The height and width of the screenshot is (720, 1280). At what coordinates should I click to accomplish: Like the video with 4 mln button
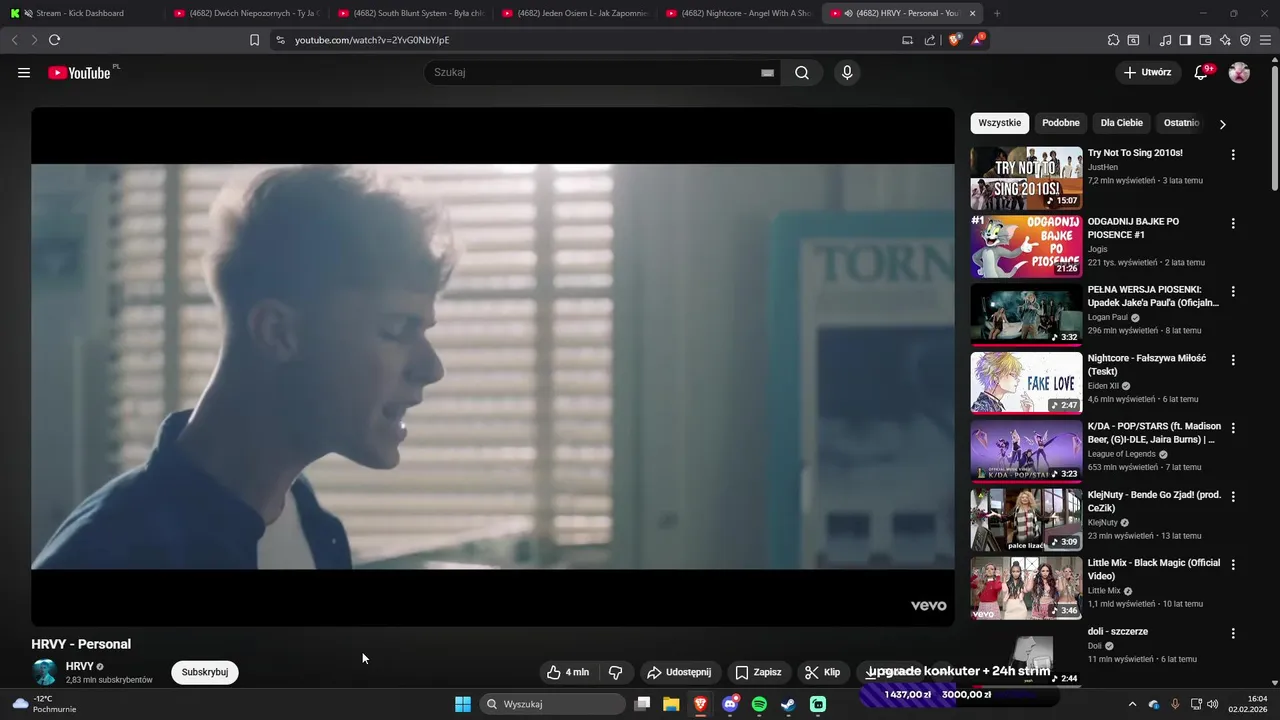pyautogui.click(x=567, y=672)
